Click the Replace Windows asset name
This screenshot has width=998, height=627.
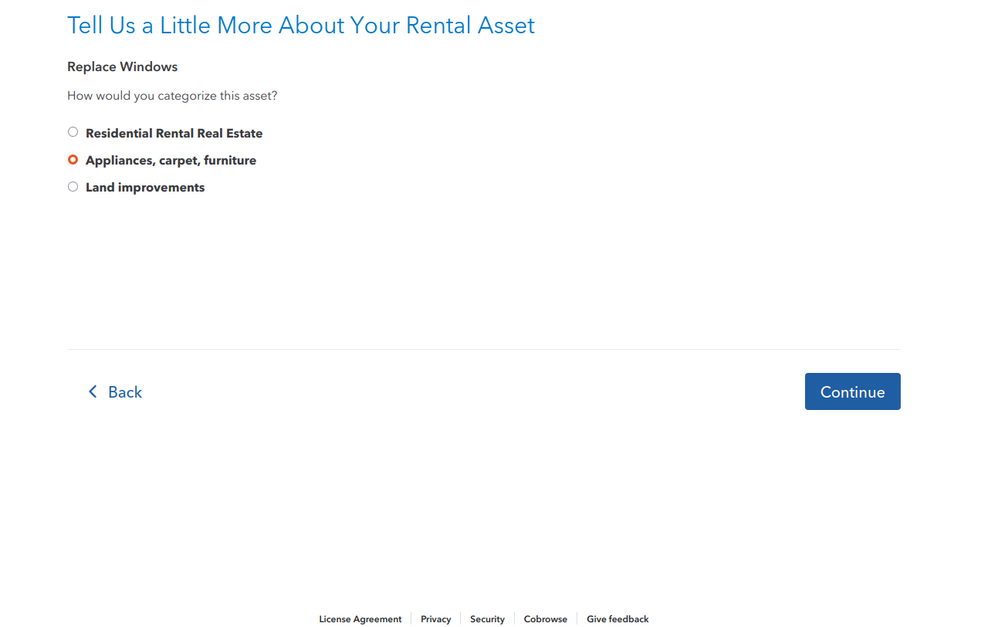coord(122,67)
